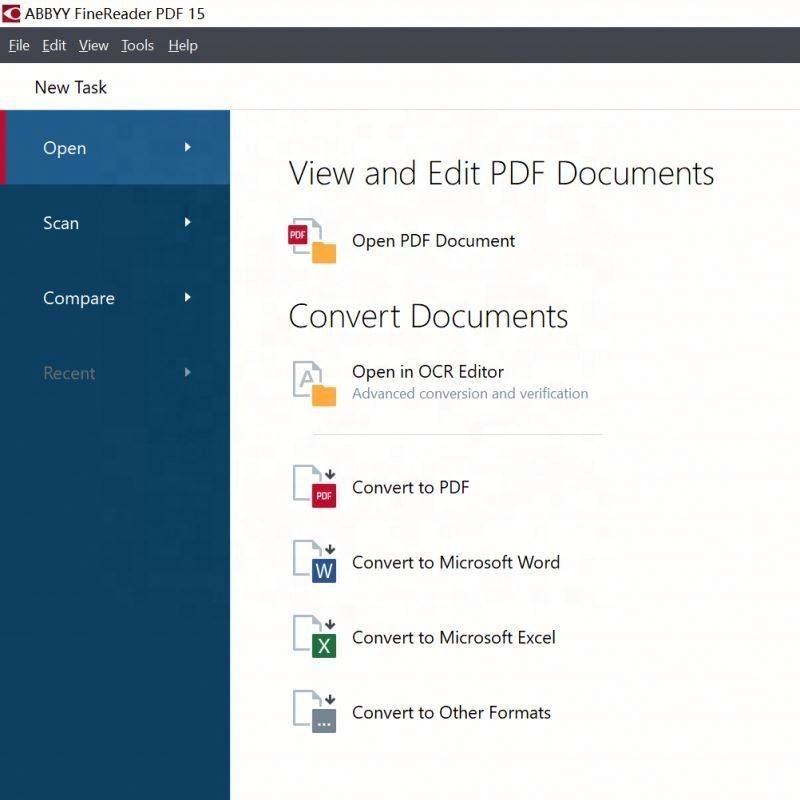Click the Open in OCR Editor label

coord(427,371)
